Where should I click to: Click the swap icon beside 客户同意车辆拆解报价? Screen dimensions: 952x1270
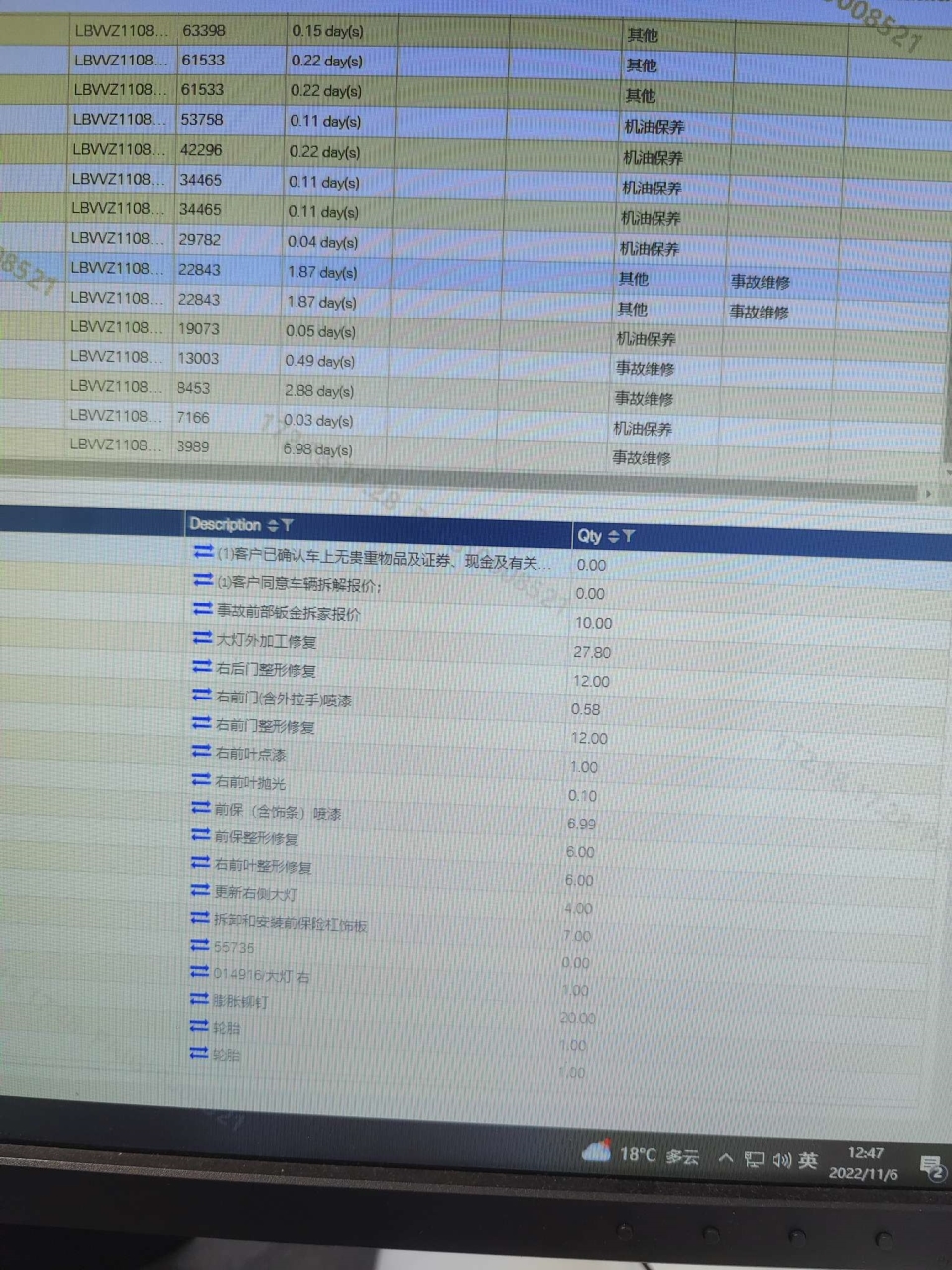tap(203, 579)
